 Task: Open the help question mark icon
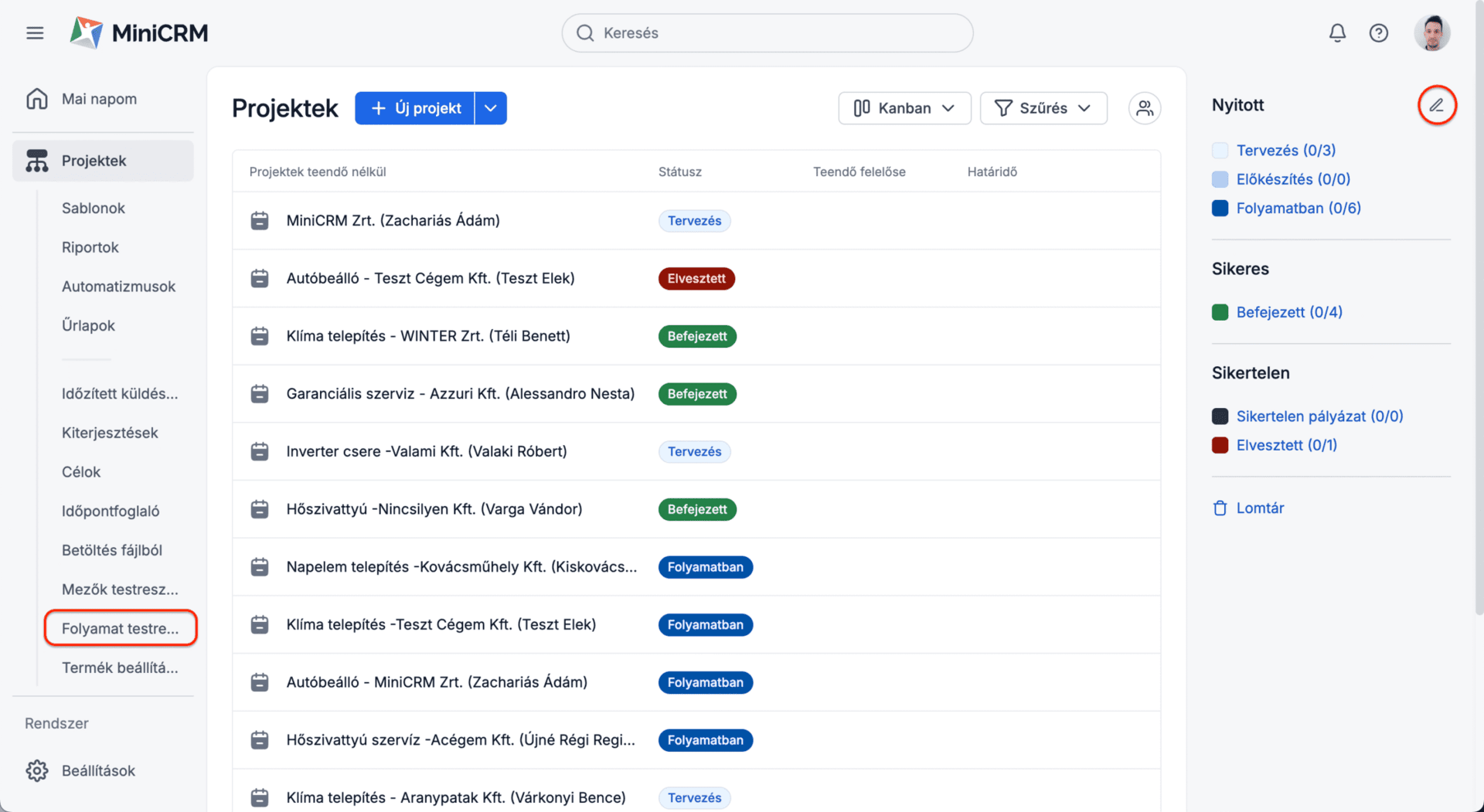tap(1378, 33)
